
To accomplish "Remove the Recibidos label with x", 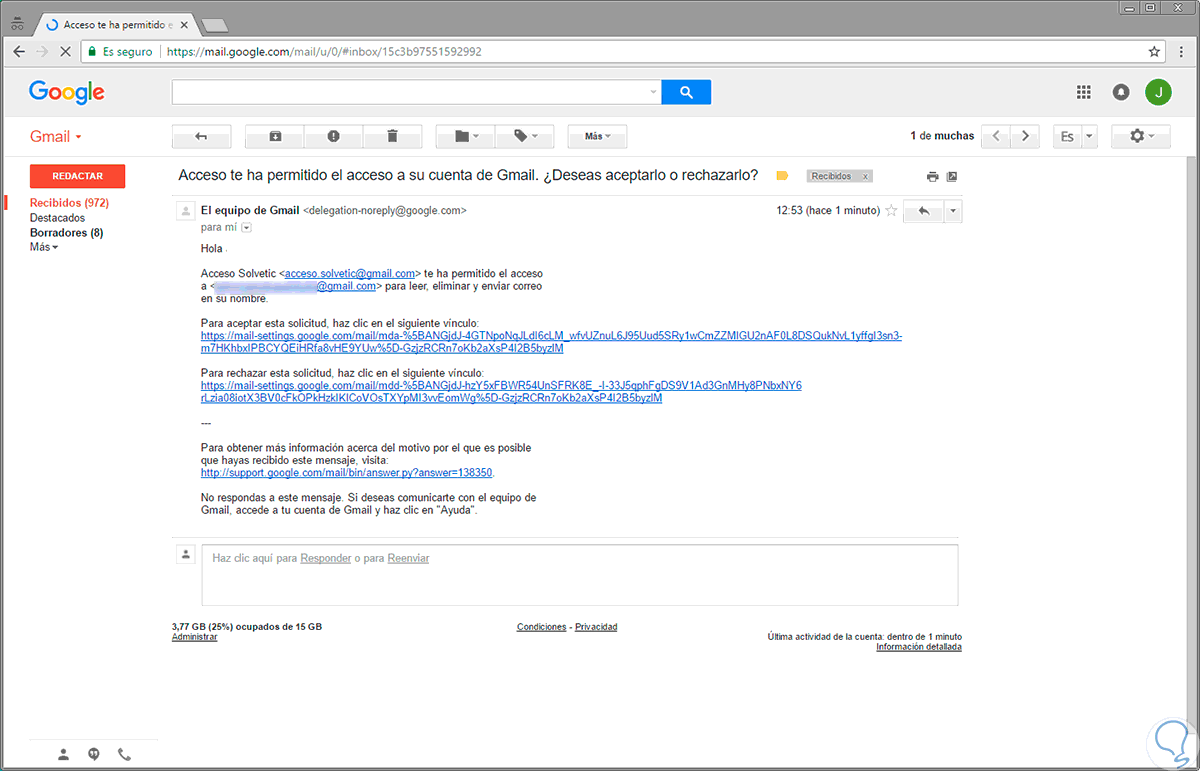I will coord(866,176).
